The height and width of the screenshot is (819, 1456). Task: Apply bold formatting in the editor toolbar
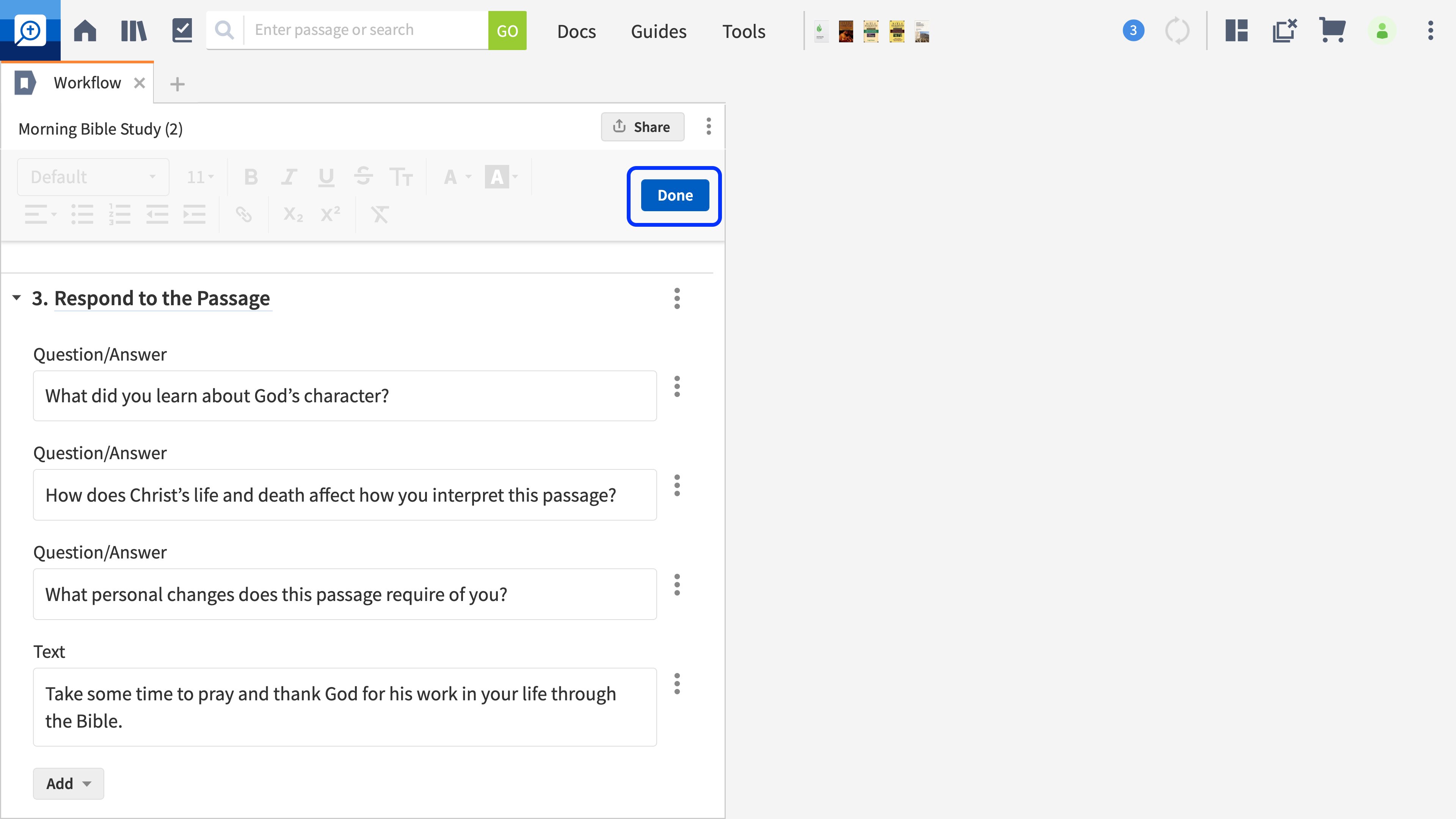(x=250, y=176)
